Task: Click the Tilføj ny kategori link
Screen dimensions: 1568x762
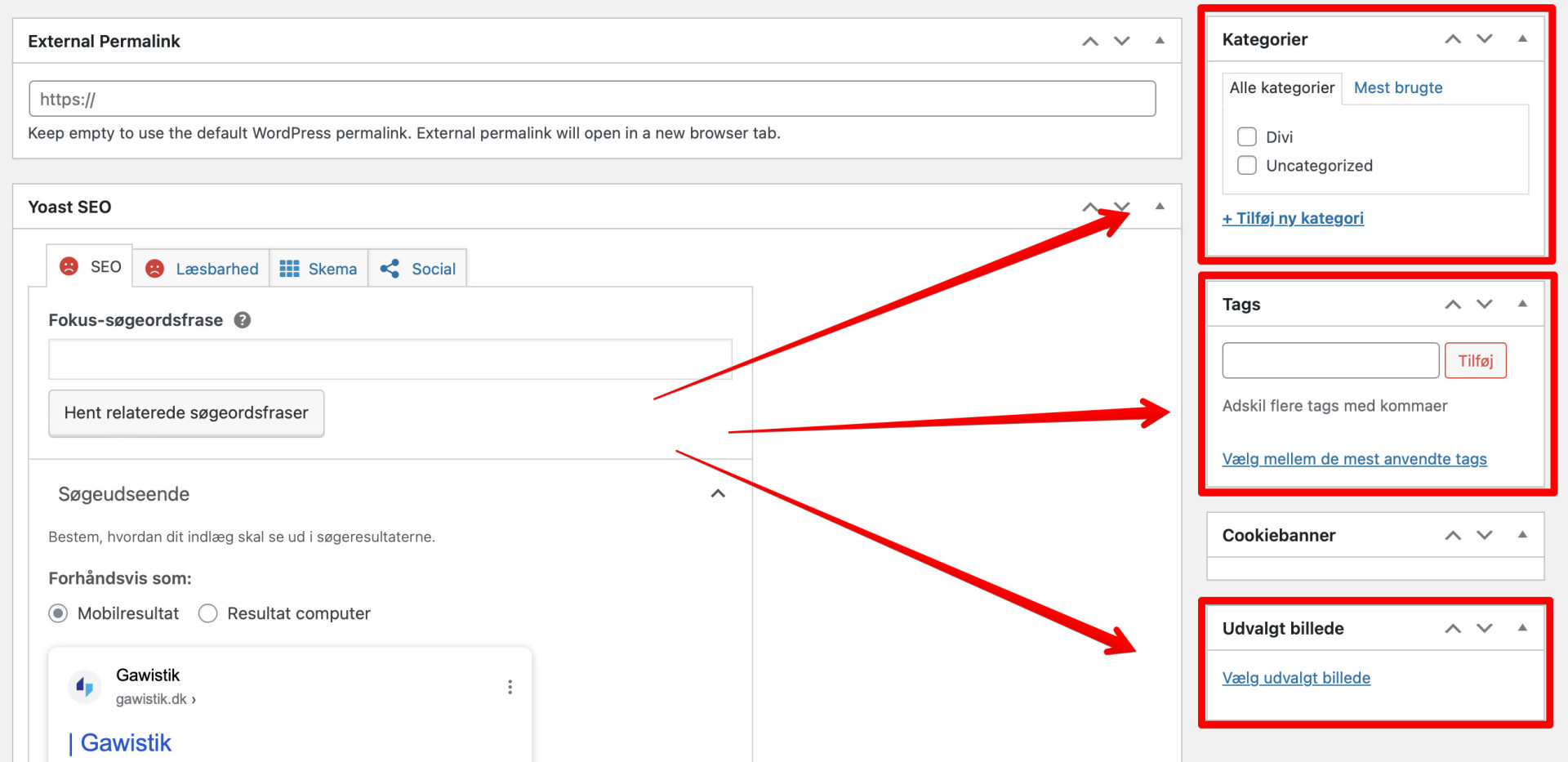Action: (x=1292, y=218)
